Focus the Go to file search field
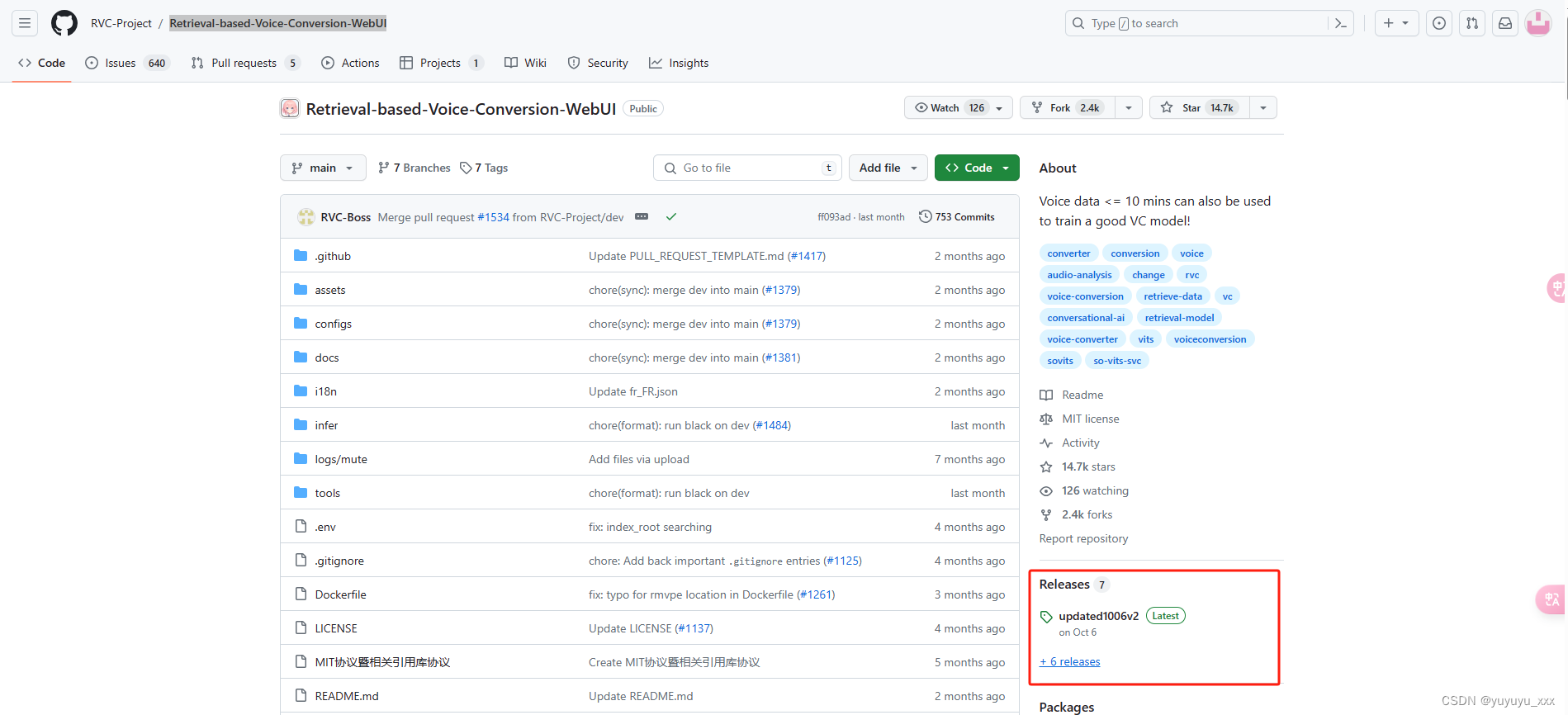Viewport: 1568px width, 715px height. pyautogui.click(x=747, y=168)
